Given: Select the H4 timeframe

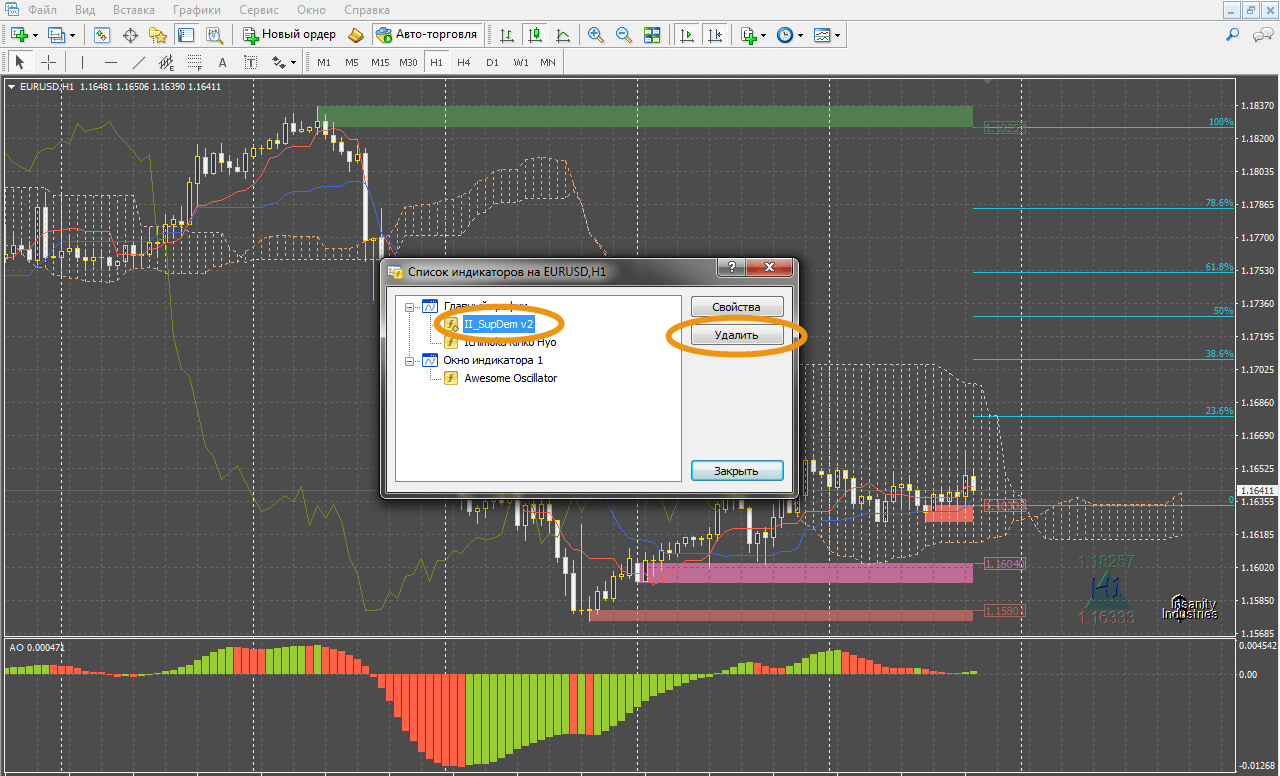Looking at the screenshot, I should coord(464,62).
